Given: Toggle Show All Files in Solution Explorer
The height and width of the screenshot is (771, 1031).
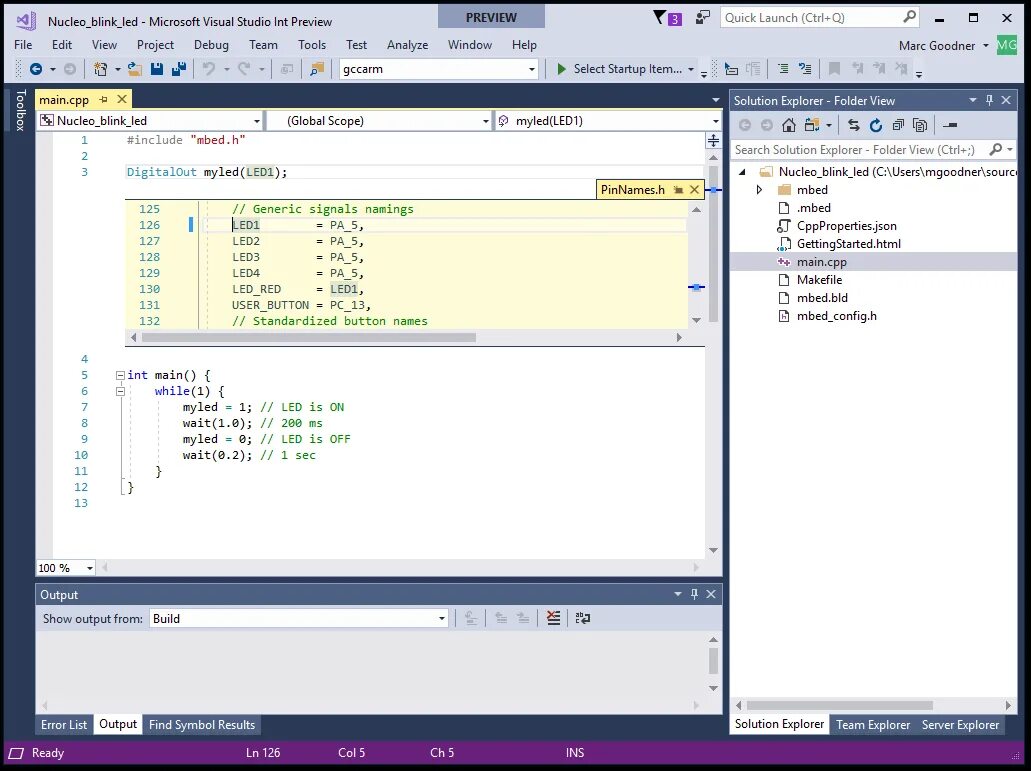Looking at the screenshot, I should 921,125.
